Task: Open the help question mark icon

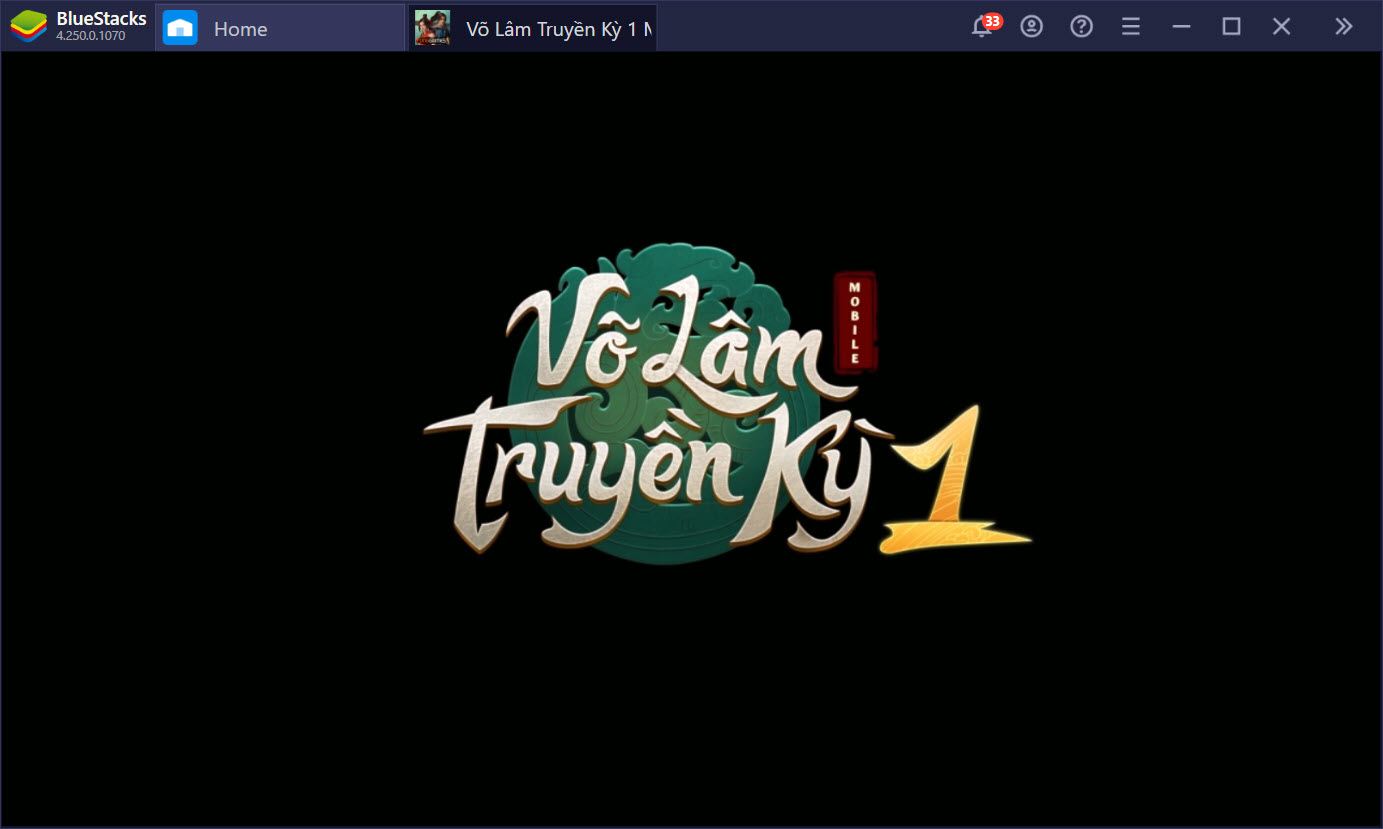Action: click(x=1081, y=27)
